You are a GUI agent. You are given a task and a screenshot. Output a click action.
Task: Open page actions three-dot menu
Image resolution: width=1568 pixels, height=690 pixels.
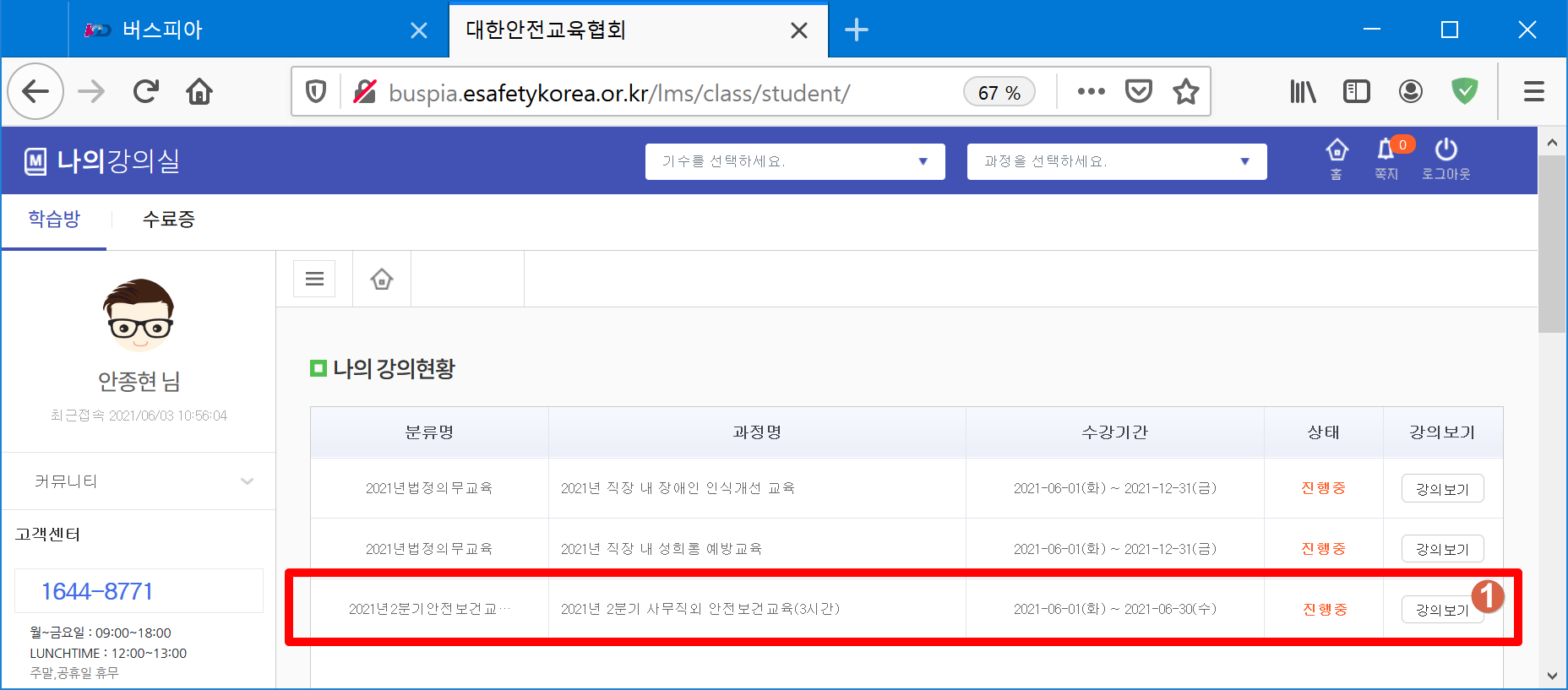(x=1091, y=91)
